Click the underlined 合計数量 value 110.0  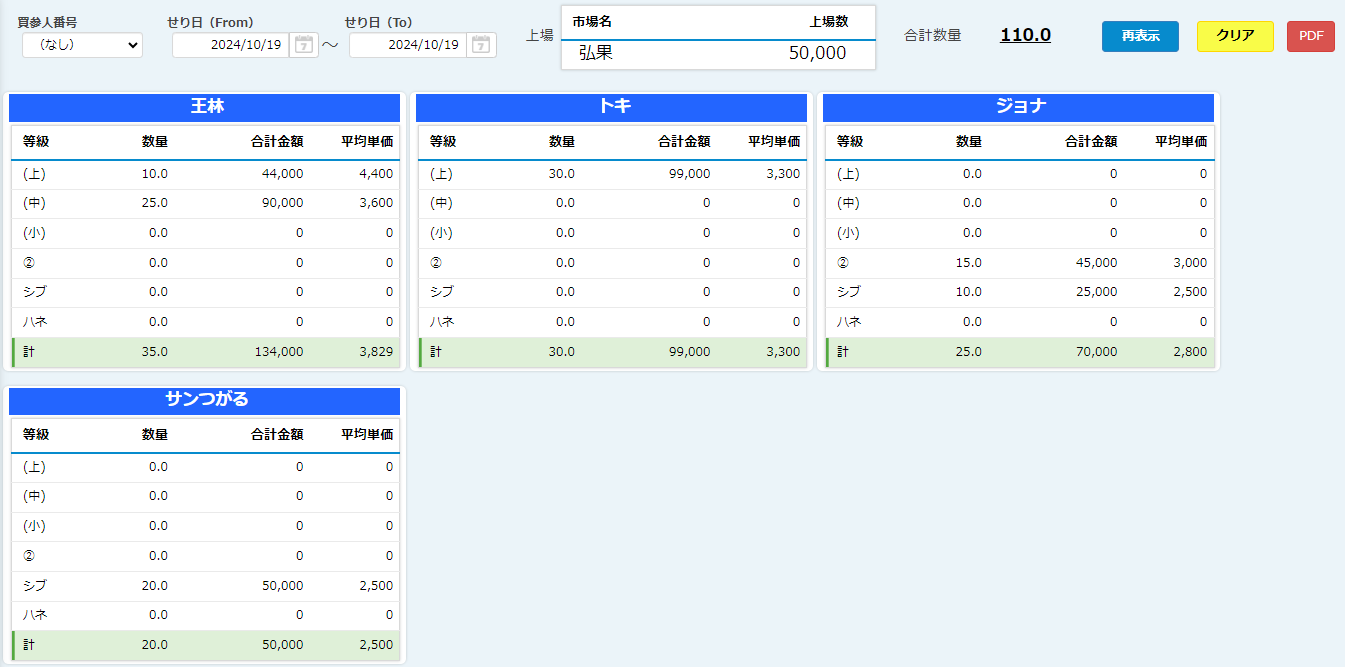coord(1025,35)
